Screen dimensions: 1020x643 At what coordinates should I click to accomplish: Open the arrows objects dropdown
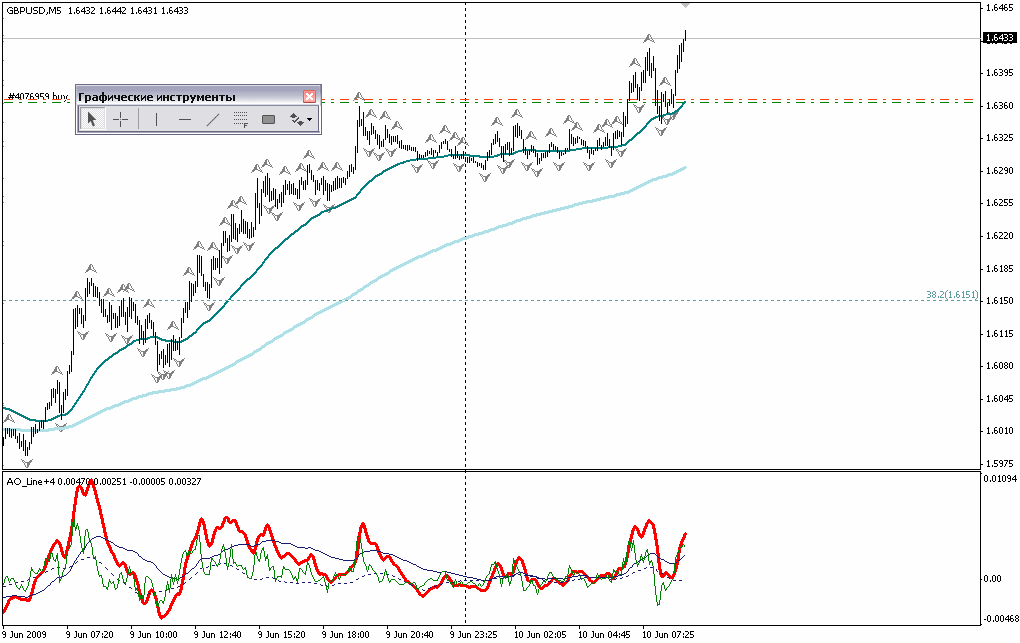pos(301,120)
